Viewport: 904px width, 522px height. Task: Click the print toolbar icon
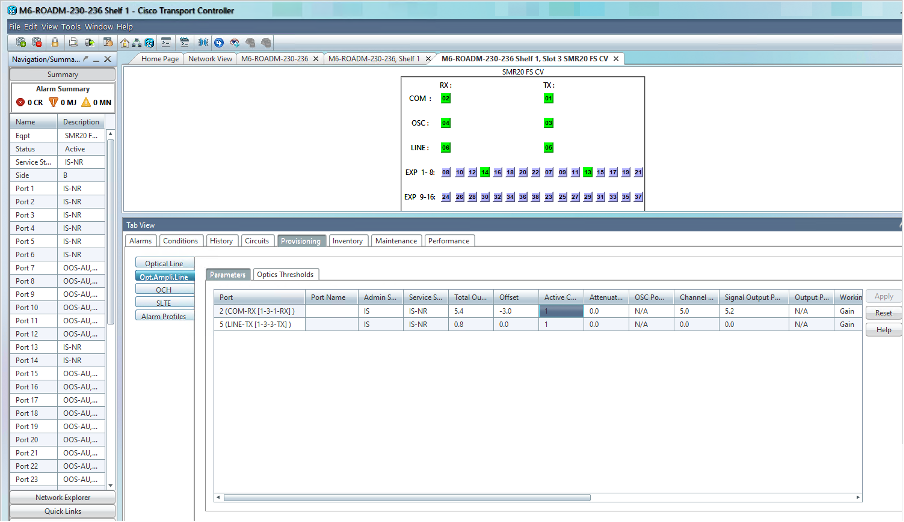73,42
